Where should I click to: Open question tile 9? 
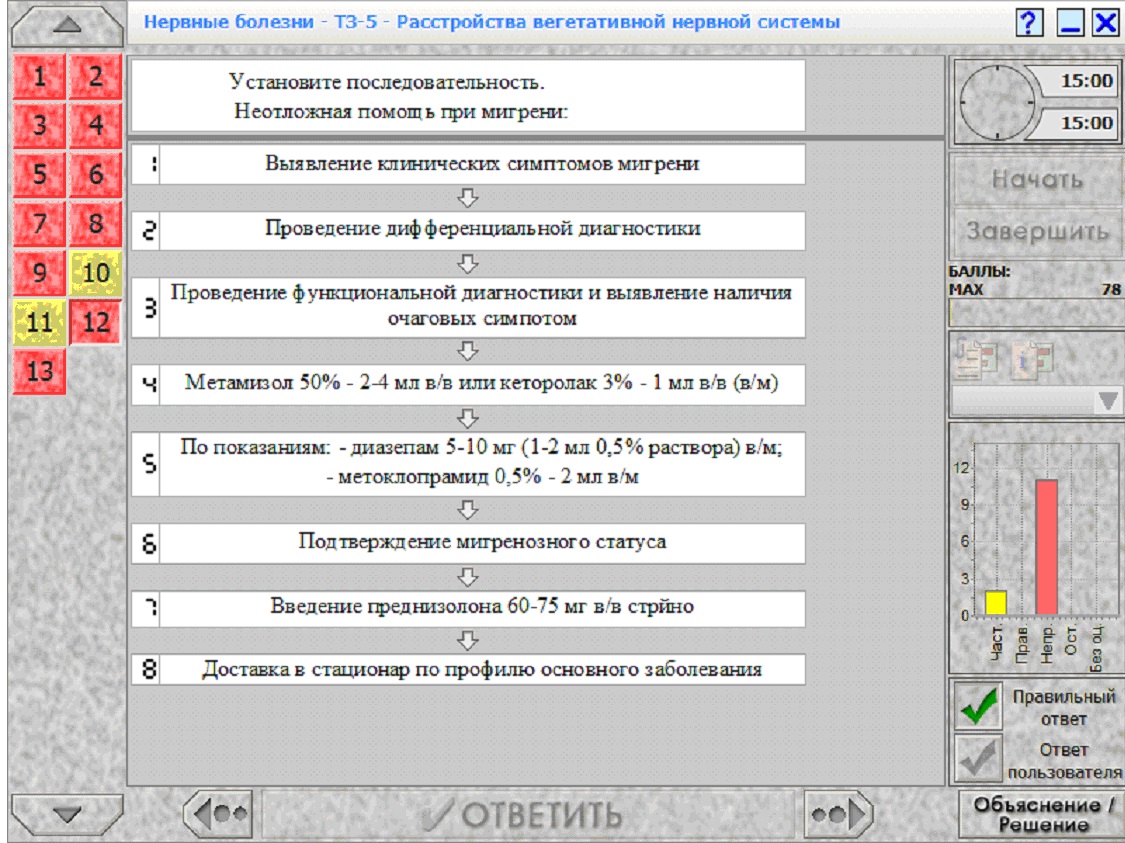[x=39, y=273]
